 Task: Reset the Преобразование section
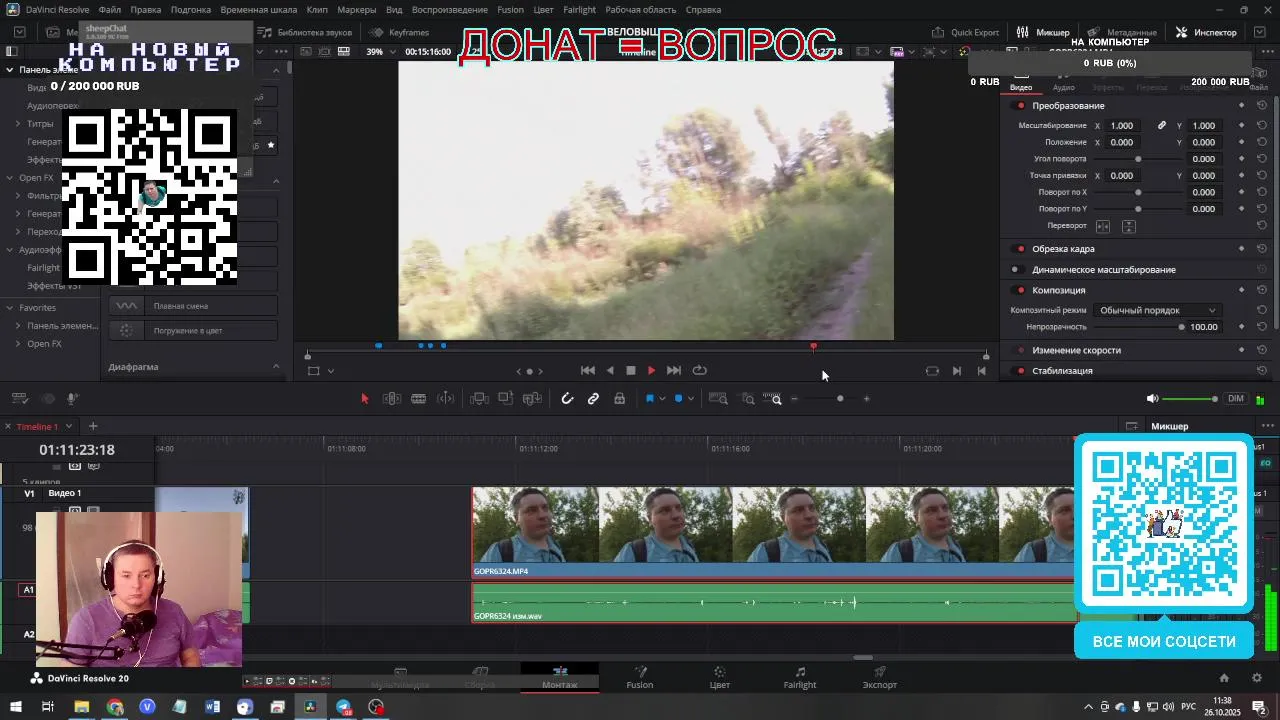(1262, 106)
